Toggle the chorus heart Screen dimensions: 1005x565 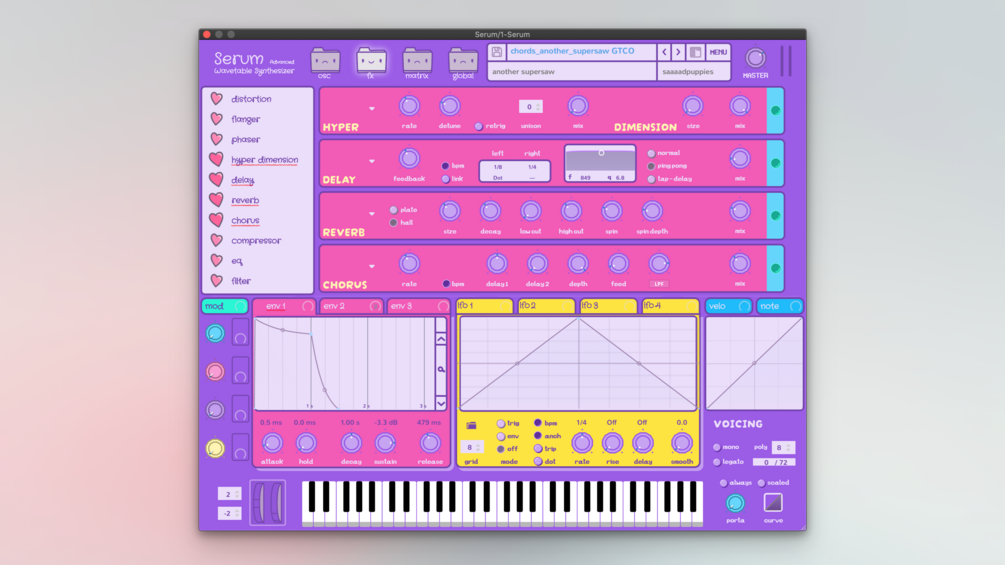click(217, 220)
